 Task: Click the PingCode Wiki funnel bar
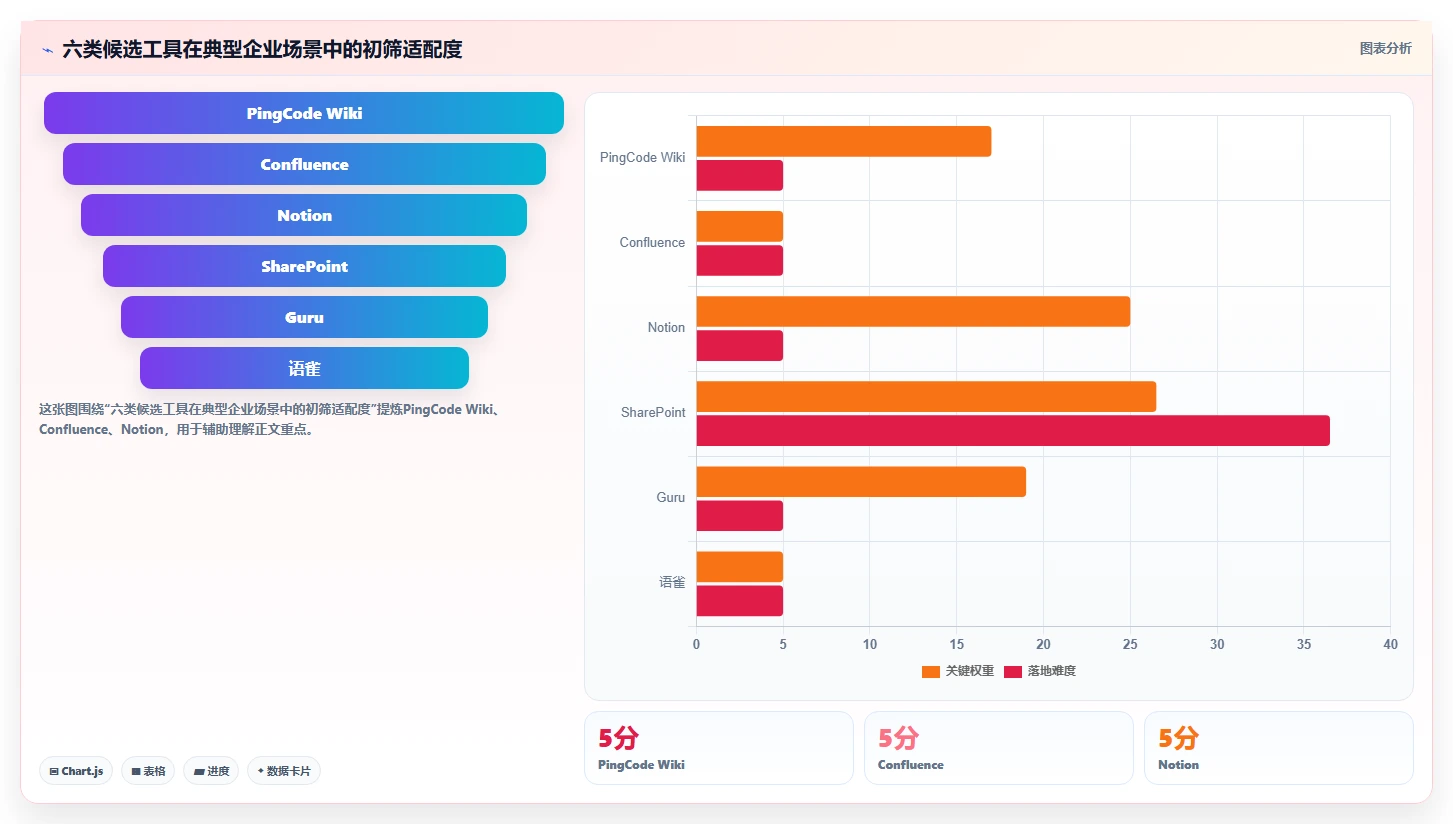(x=304, y=113)
